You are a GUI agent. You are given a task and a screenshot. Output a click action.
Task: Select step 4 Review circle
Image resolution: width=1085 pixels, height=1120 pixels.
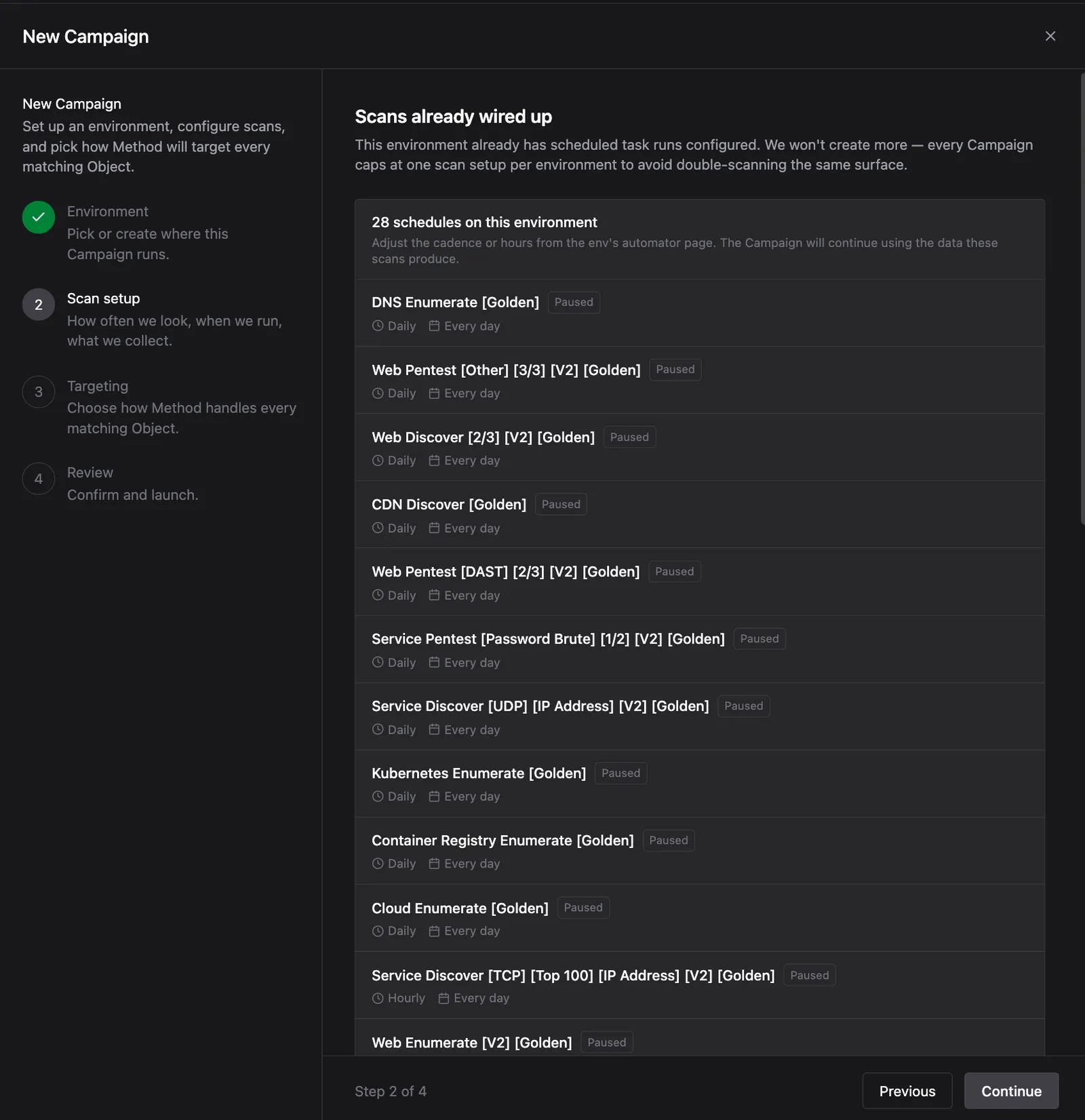[39, 479]
